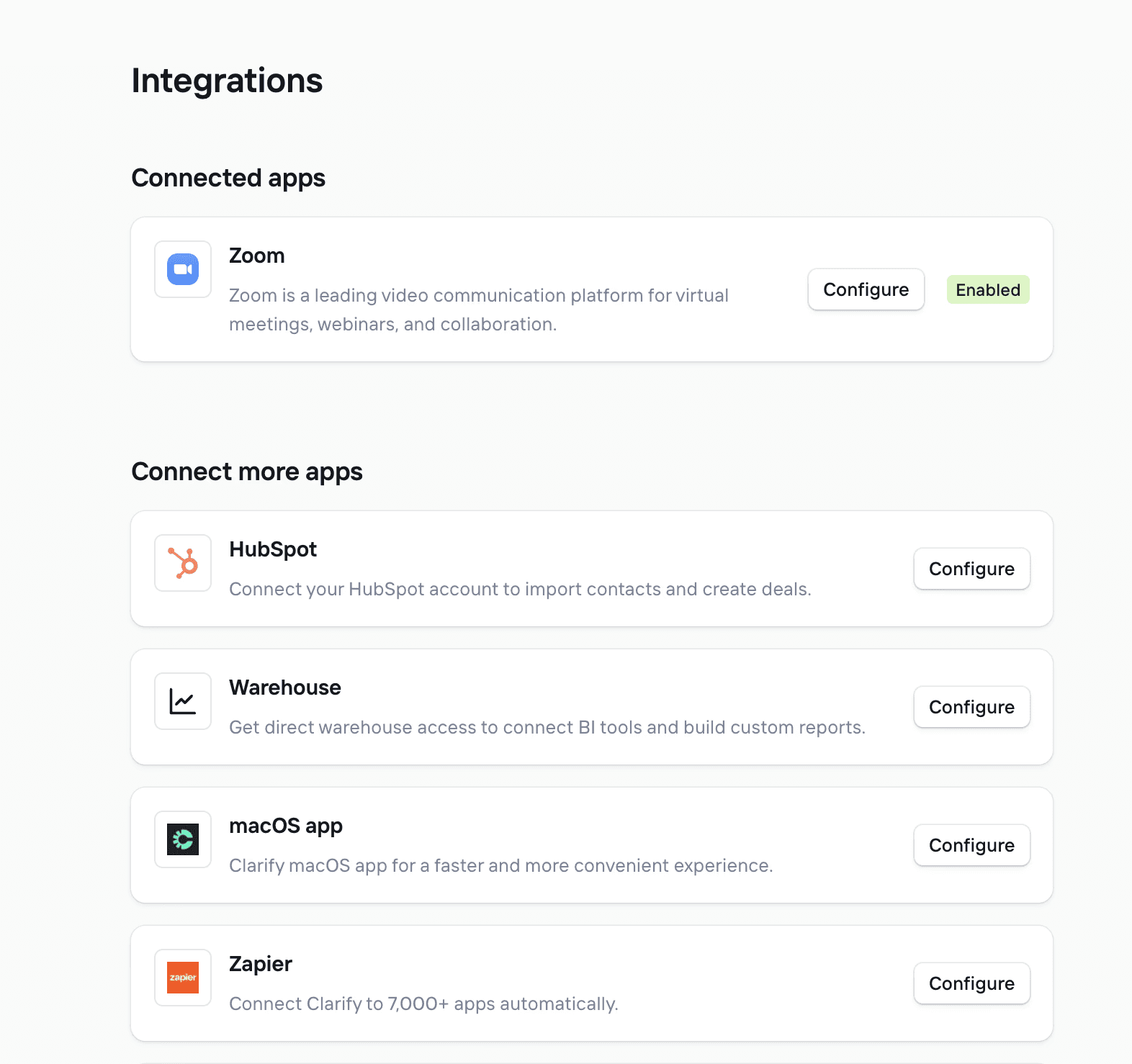This screenshot has width=1132, height=1064.
Task: Click the Zoom app icon
Action: click(x=182, y=269)
